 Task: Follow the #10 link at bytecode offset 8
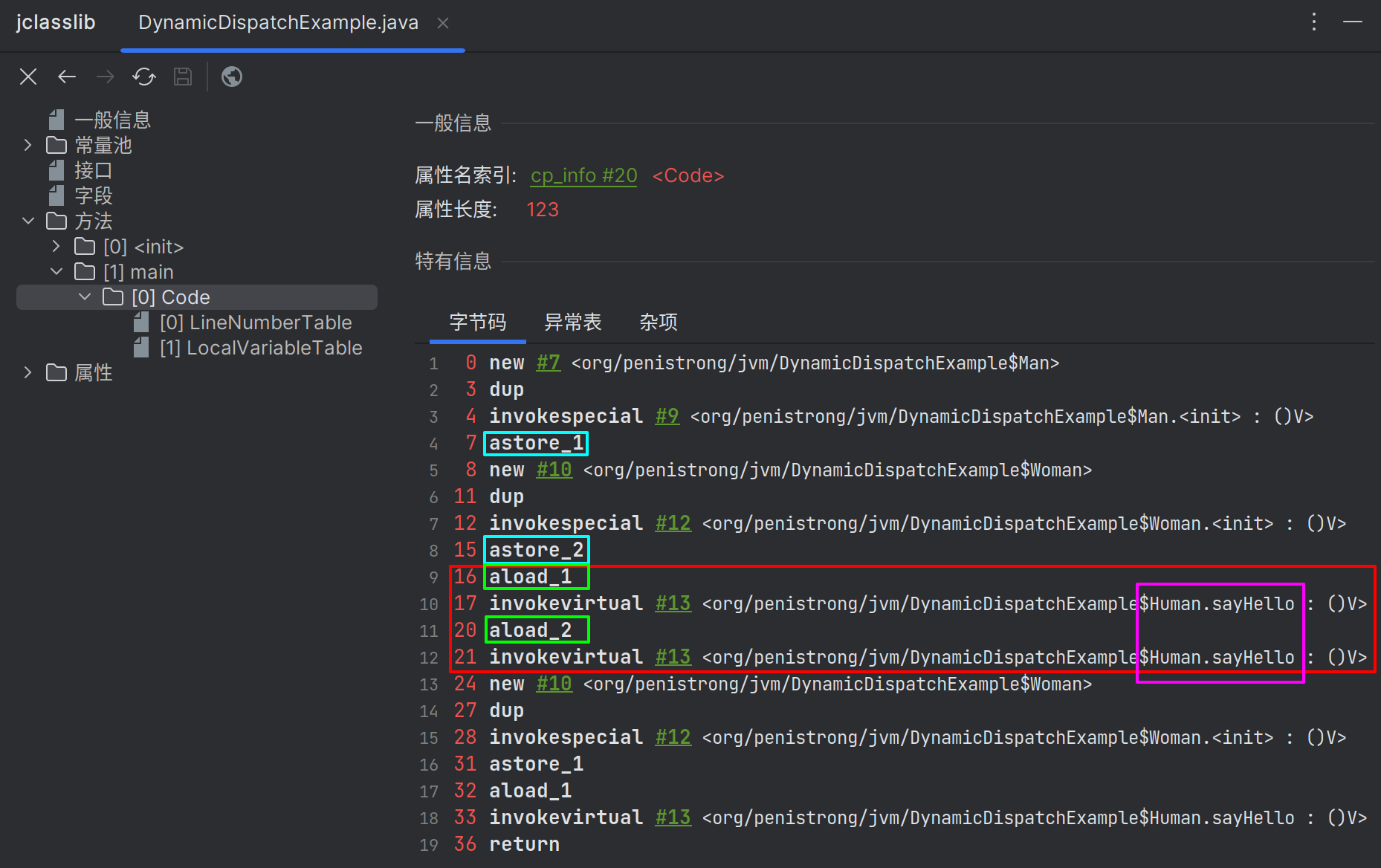(554, 470)
